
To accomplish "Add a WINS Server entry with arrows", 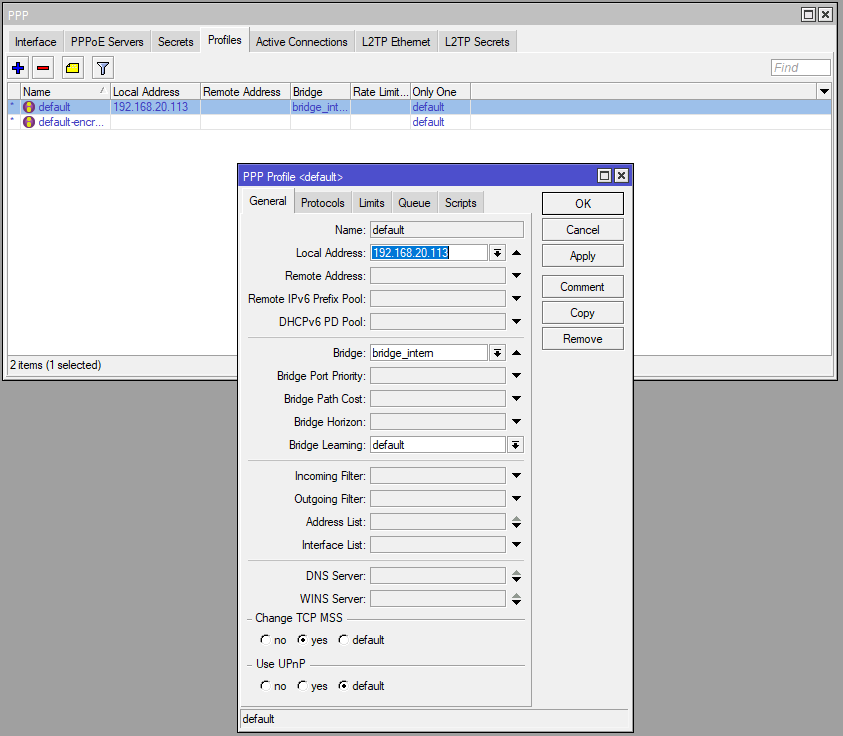I will click(x=516, y=599).
